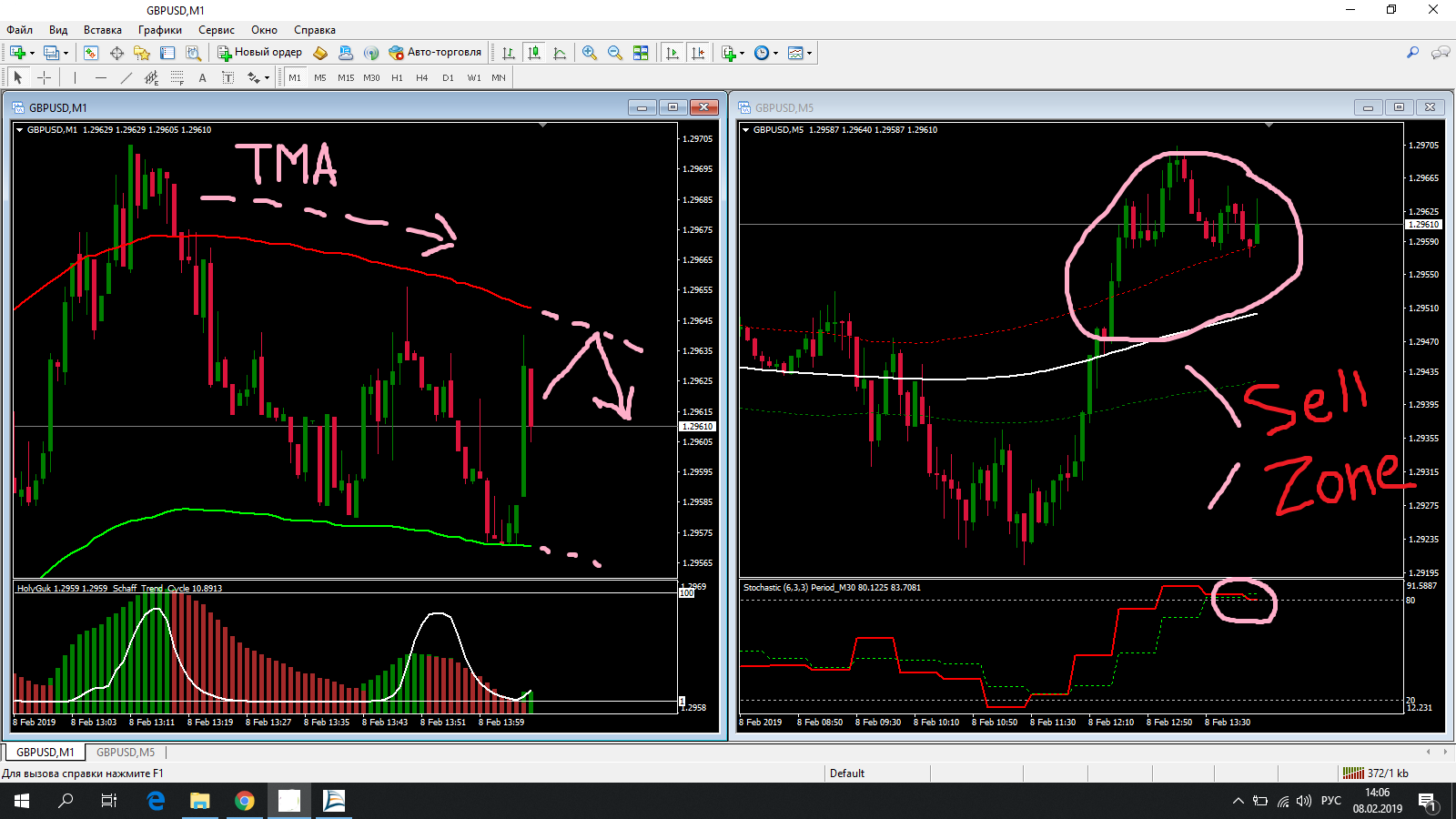Open the Справка menu
Screen dimensions: 1456x819
point(315,30)
